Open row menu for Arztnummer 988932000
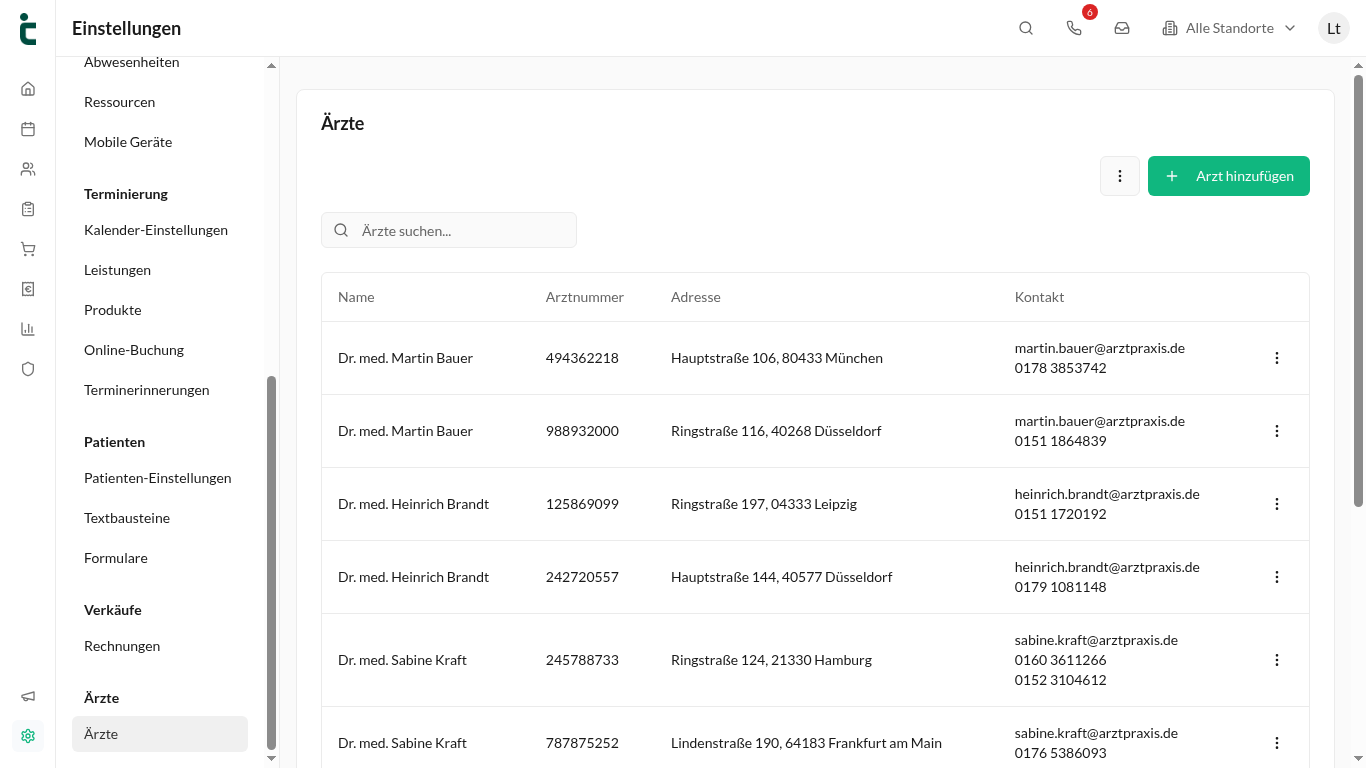Screen dimensions: 1366x768 click(x=1277, y=431)
